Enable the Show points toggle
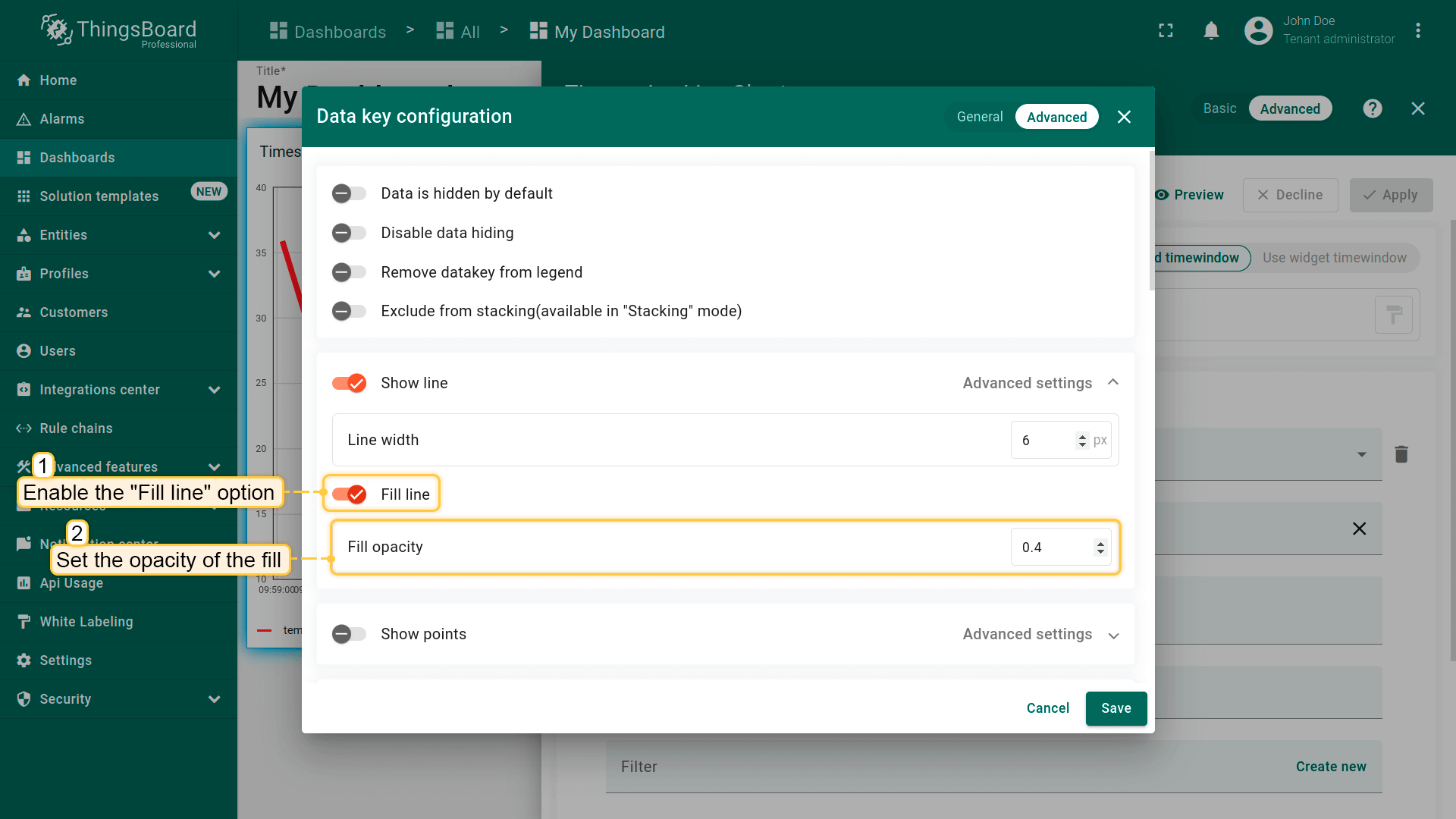 tap(349, 634)
